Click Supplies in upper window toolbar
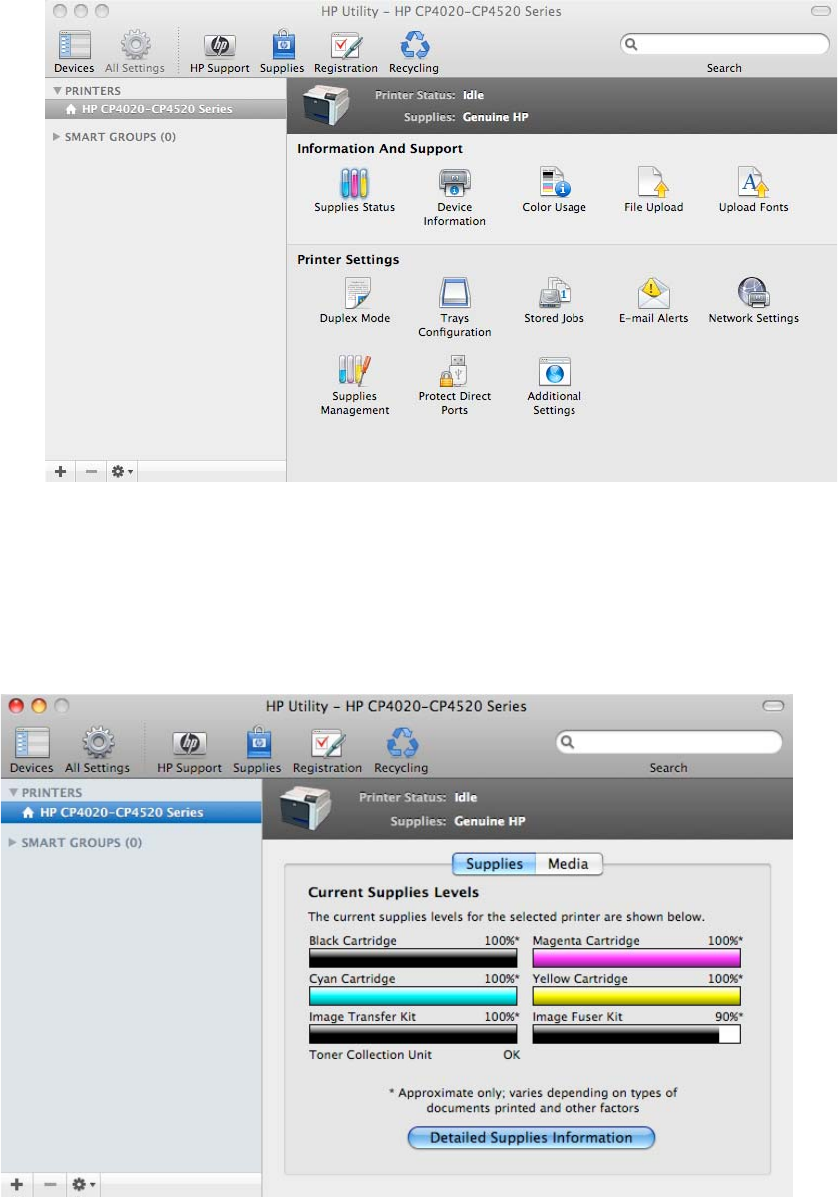 282,52
